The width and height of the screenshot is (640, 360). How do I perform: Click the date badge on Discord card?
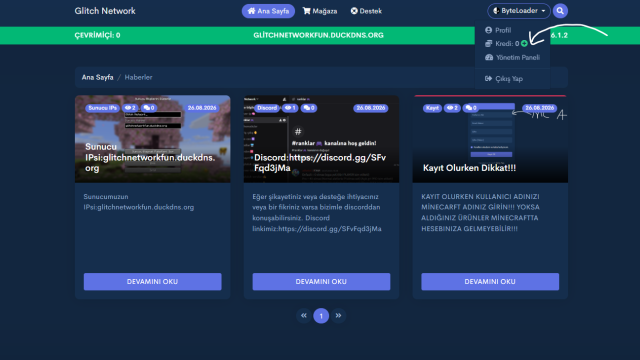371,108
